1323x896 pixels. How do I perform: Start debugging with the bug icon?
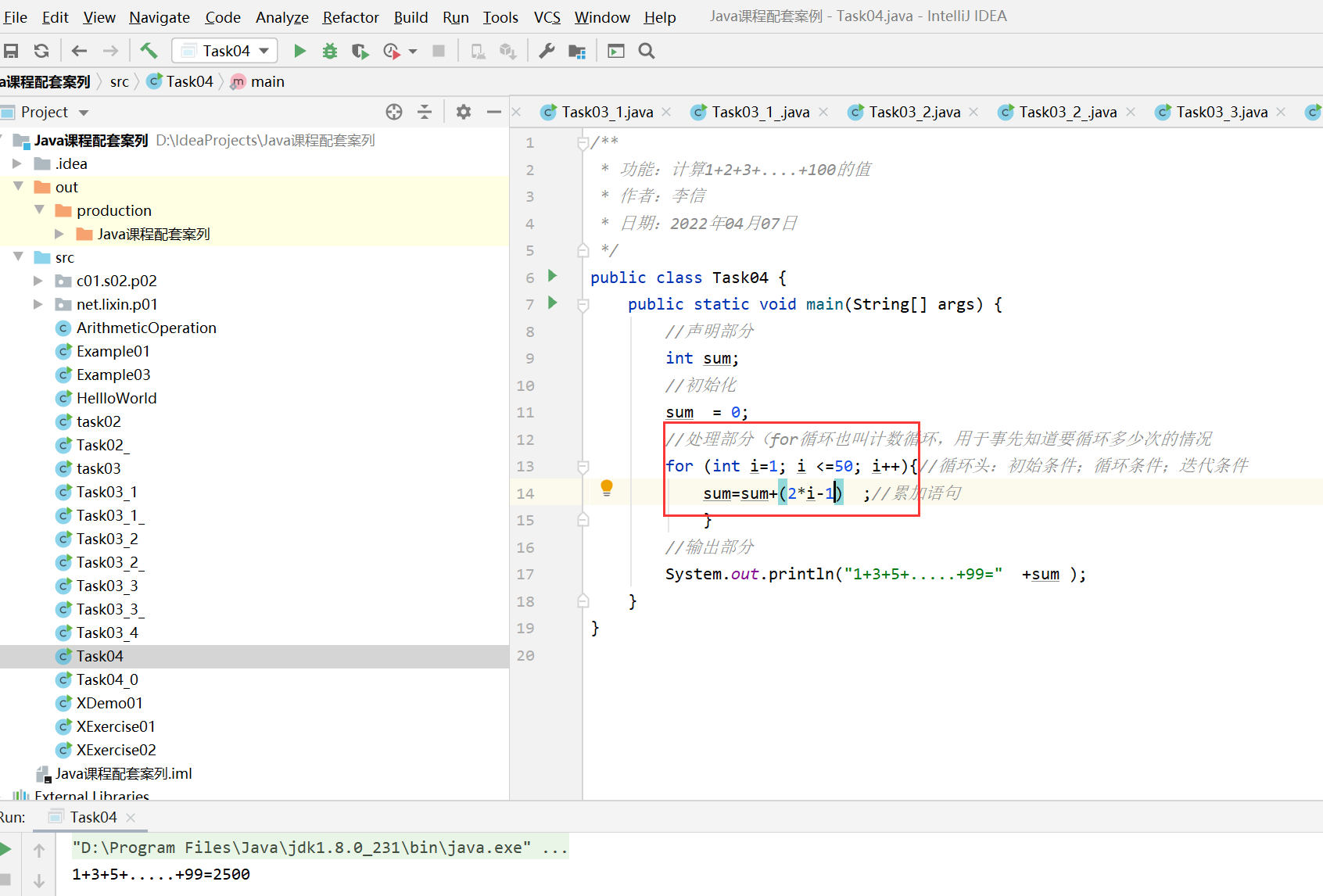point(330,51)
